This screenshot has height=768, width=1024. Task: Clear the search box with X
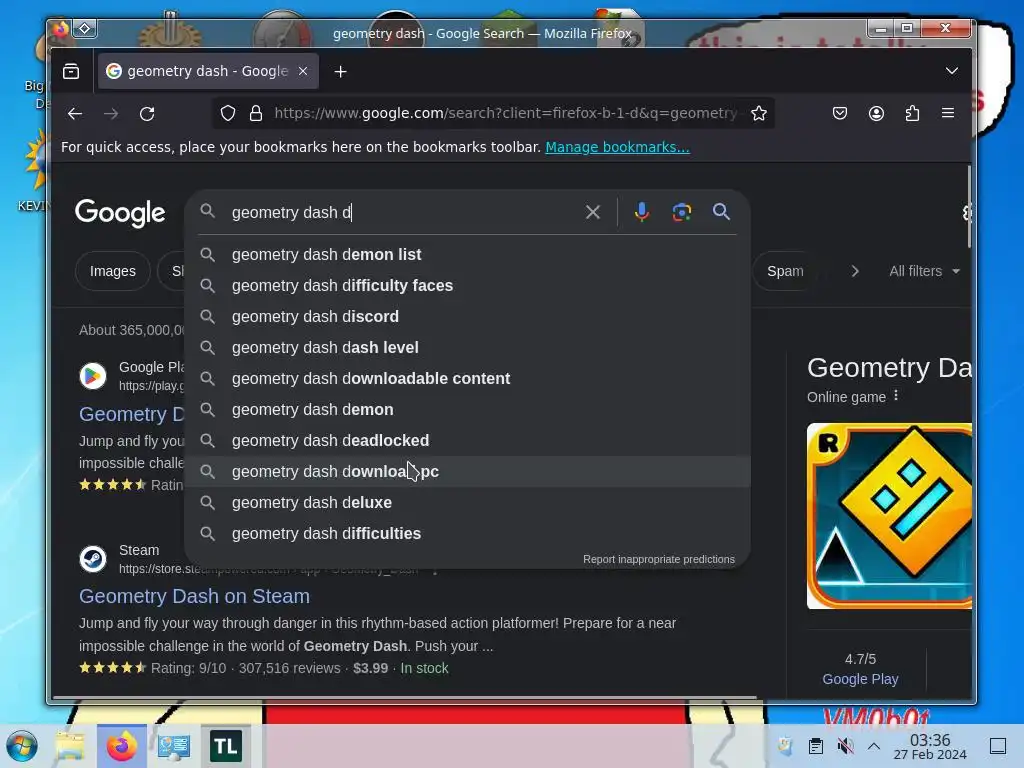(x=592, y=212)
